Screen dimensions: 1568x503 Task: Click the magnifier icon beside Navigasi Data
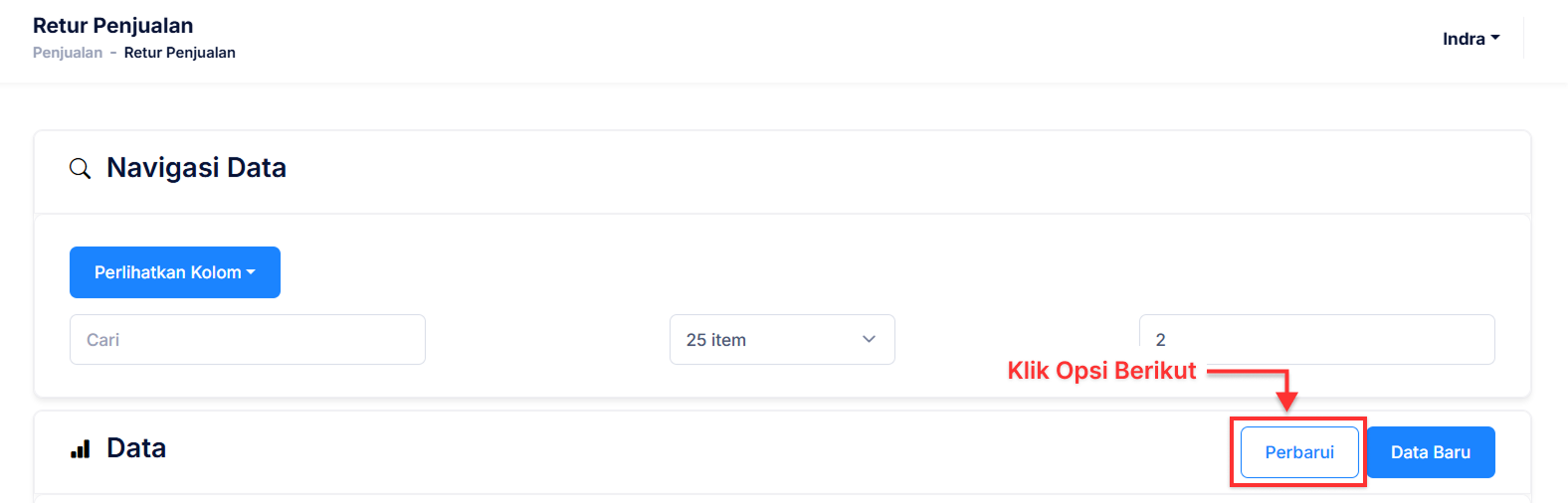click(80, 168)
